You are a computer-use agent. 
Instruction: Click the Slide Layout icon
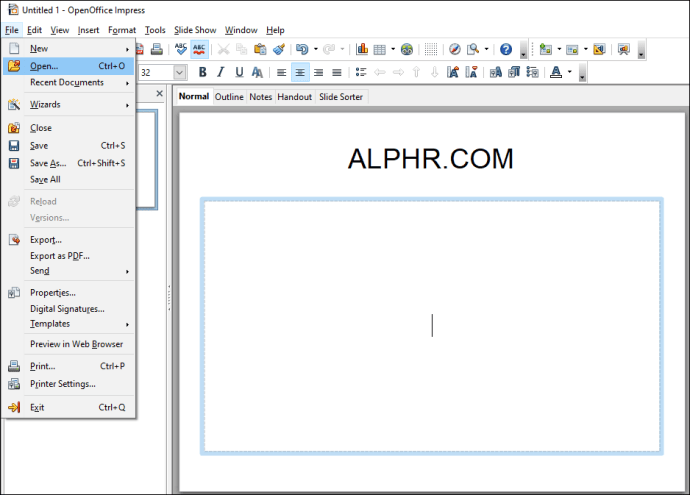(x=572, y=49)
